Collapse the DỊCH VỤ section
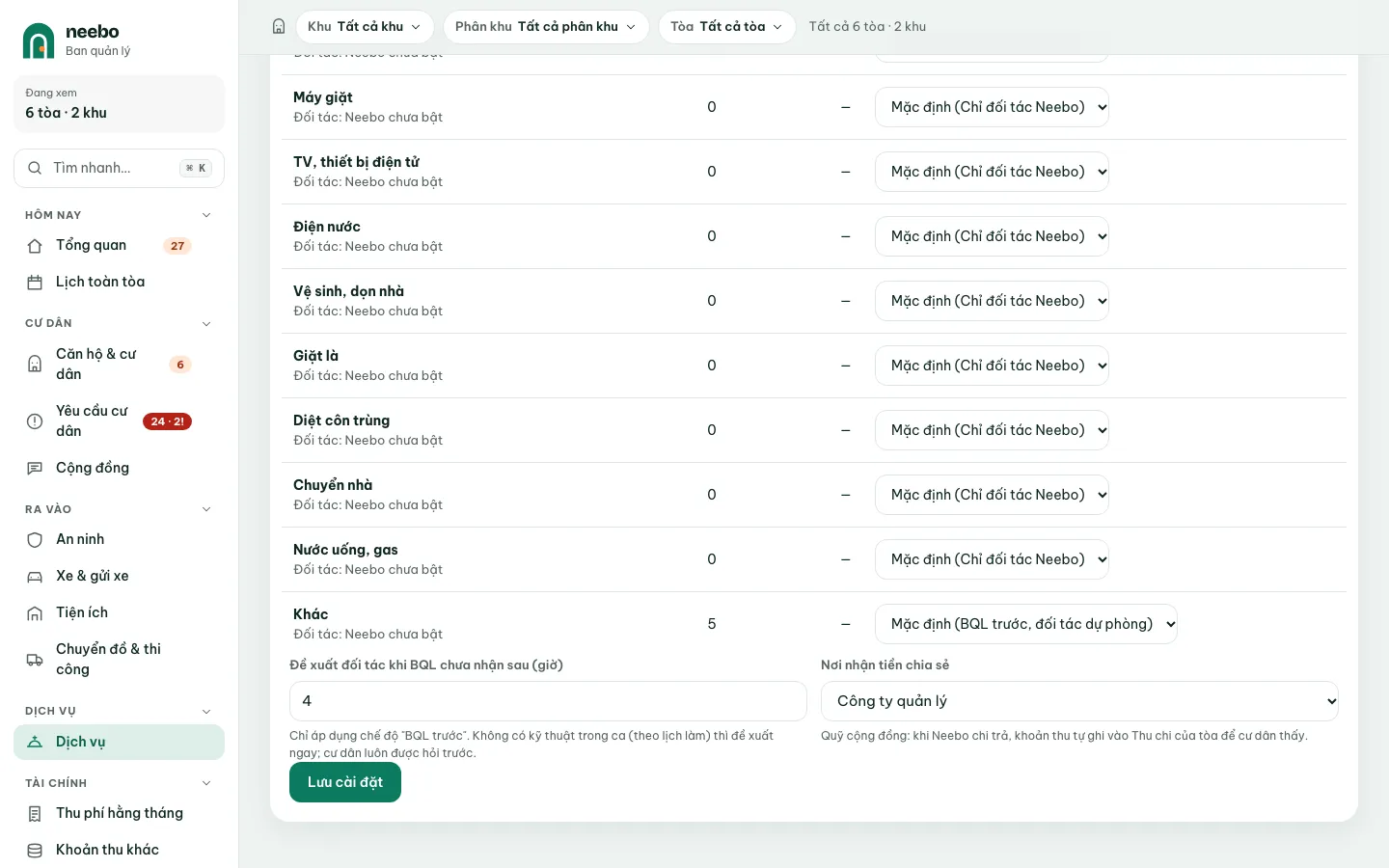Screen dimensions: 1389x868 205,712
